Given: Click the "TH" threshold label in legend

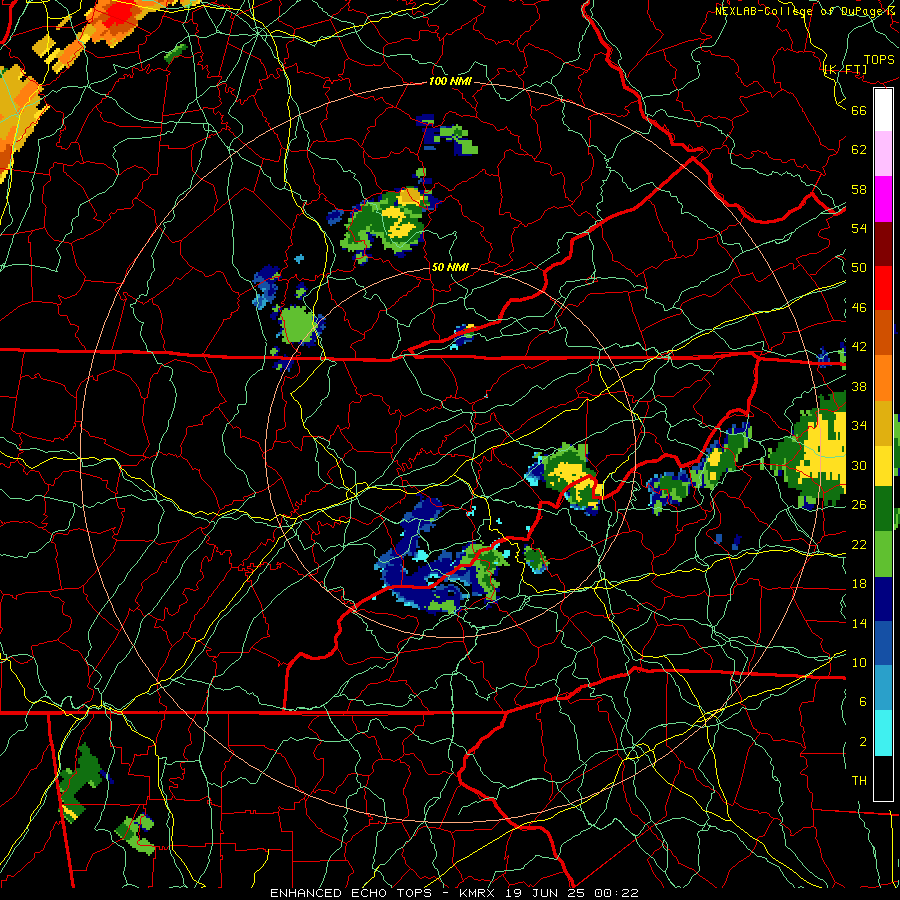Looking at the screenshot, I should click(x=859, y=781).
